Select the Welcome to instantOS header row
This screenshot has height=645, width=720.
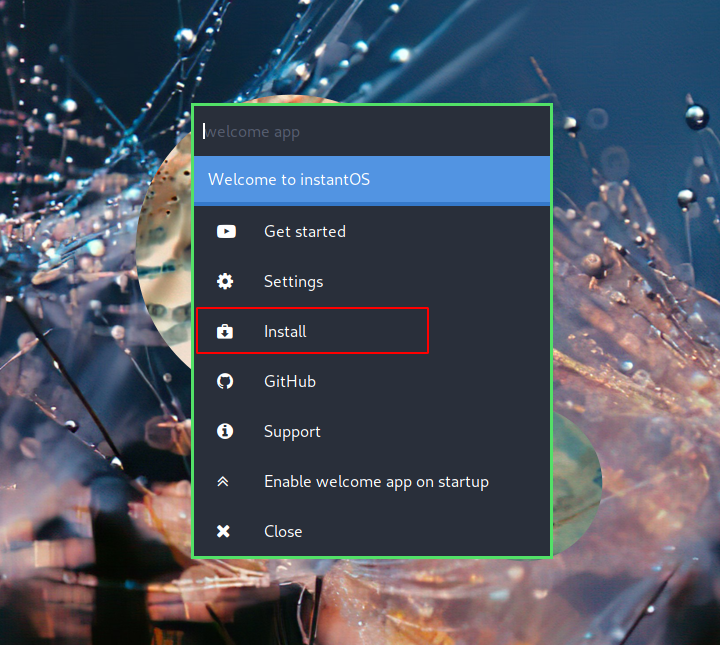click(x=372, y=180)
